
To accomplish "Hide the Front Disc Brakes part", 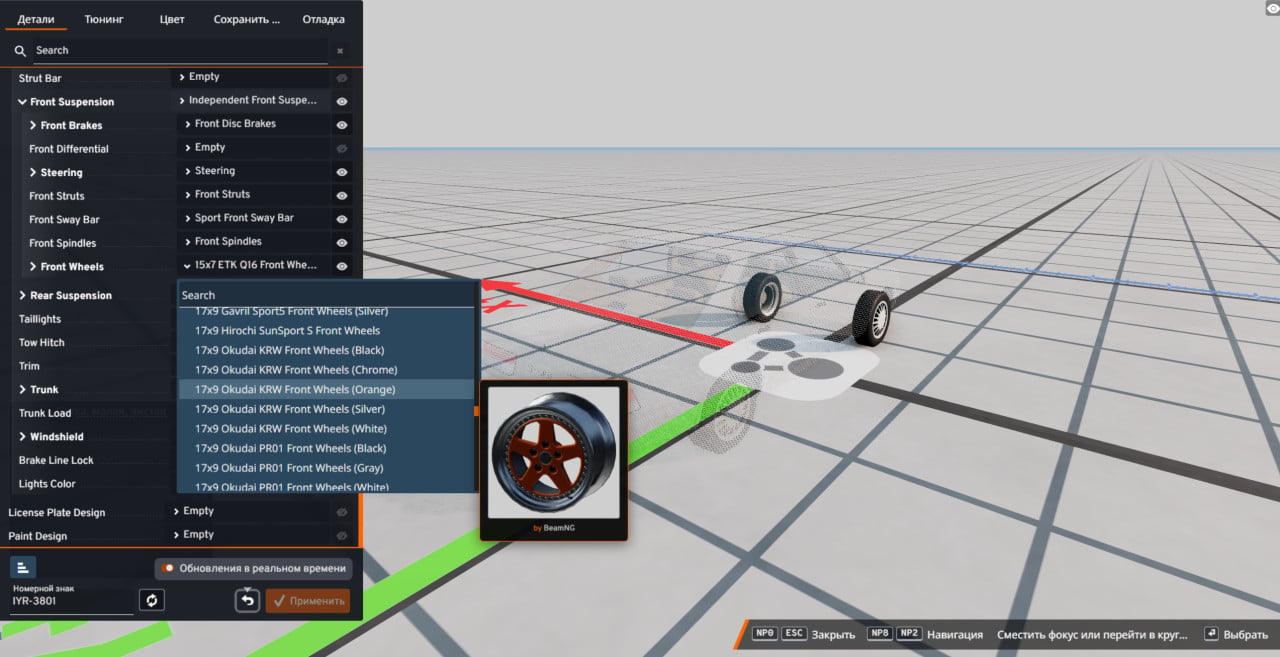I will pyautogui.click(x=342, y=125).
